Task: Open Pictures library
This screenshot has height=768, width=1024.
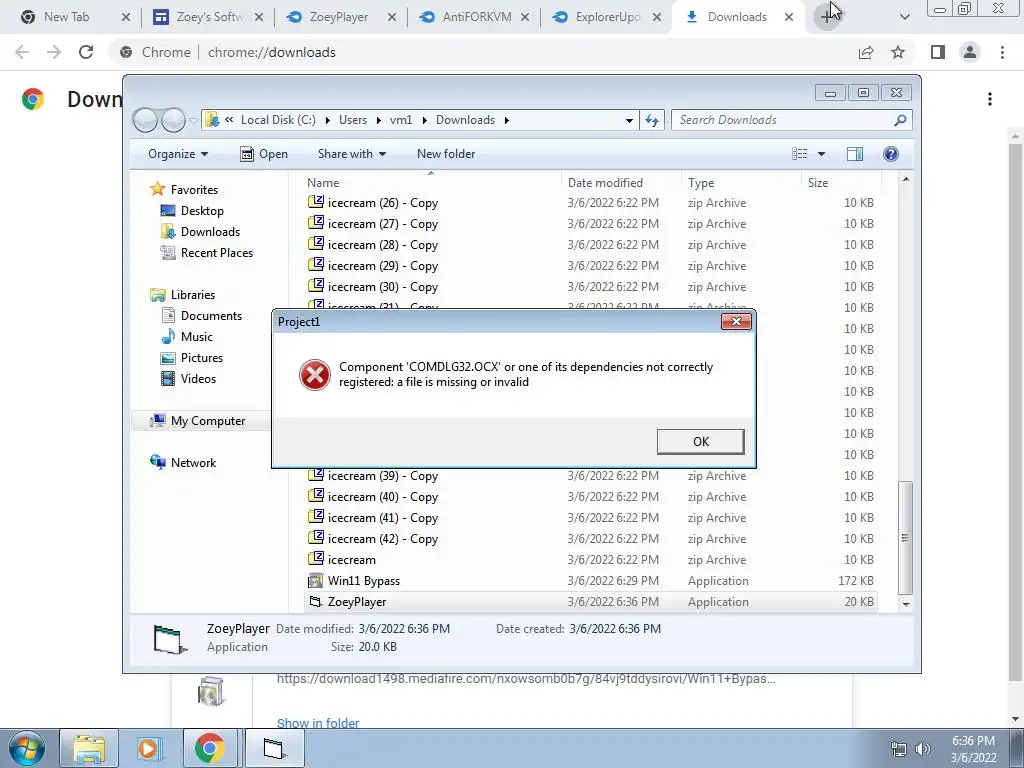Action: [201, 358]
